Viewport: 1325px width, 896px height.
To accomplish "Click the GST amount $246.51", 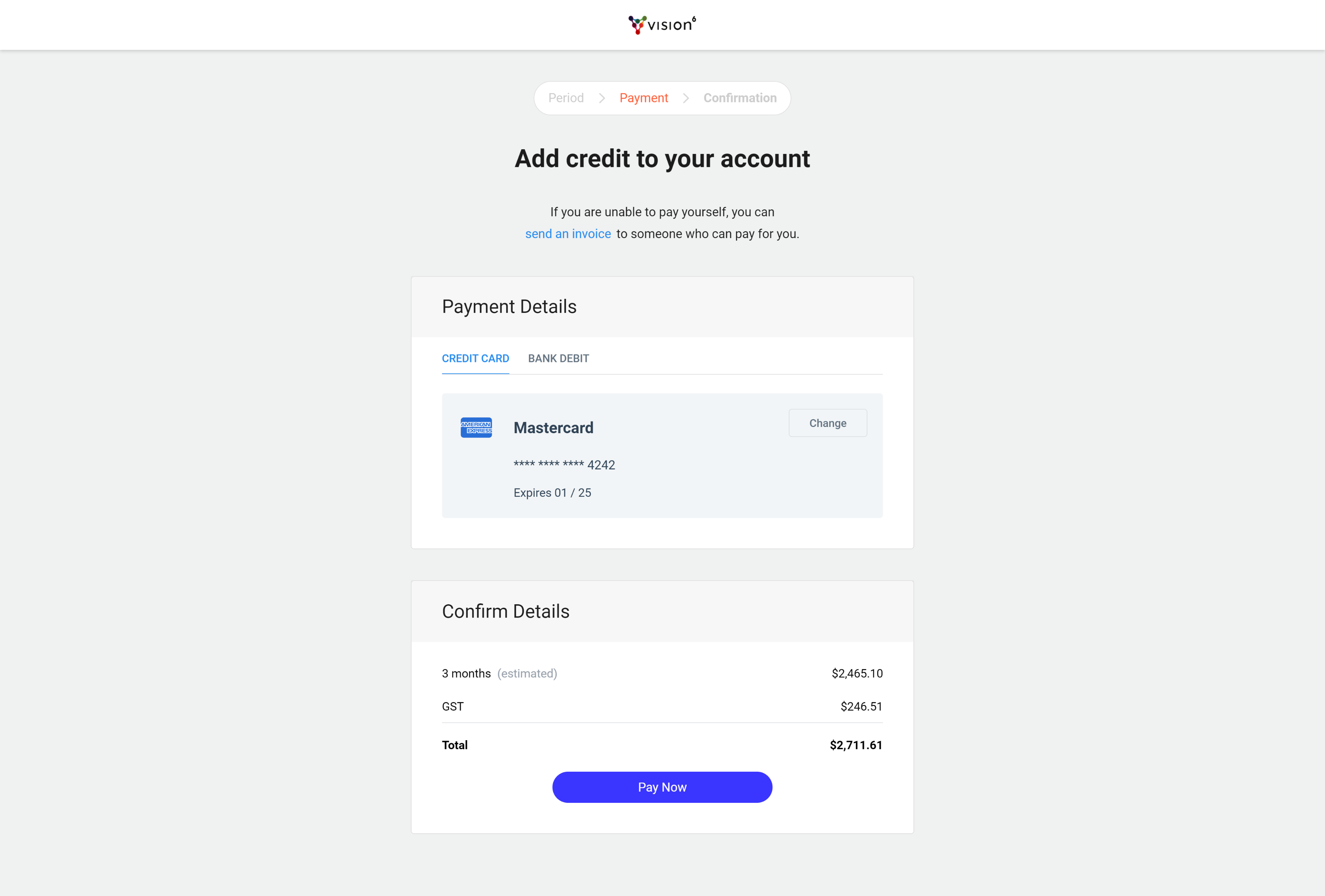I will click(x=861, y=706).
